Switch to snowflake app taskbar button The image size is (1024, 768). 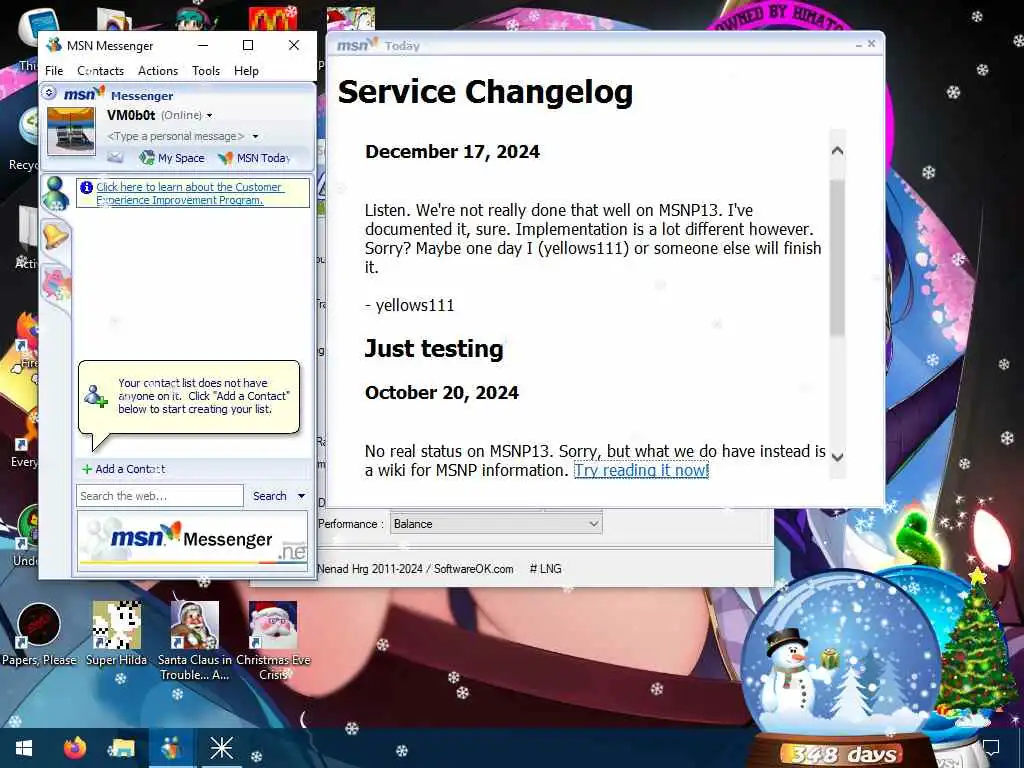[221, 748]
